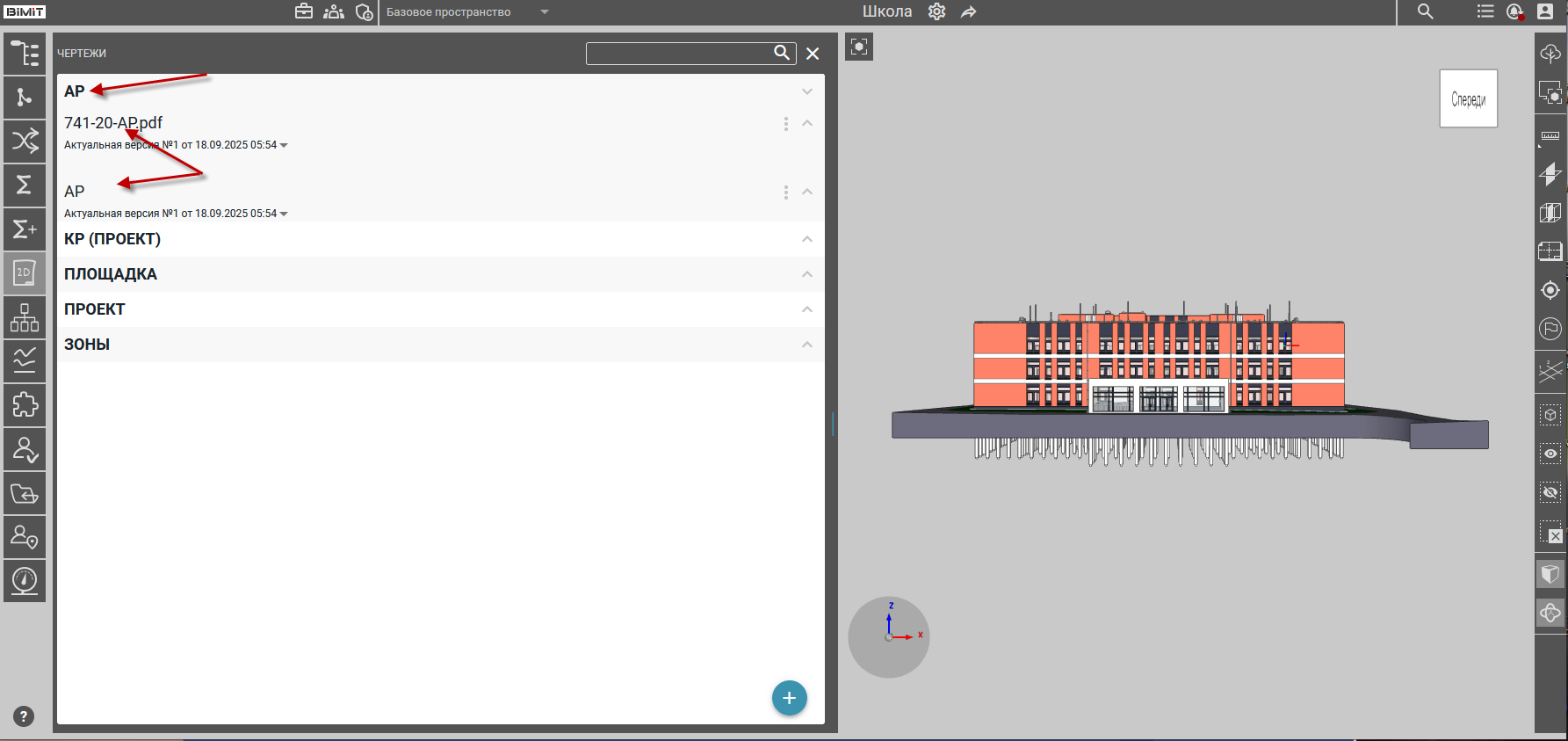Select the ПЛОЩАДКА drawings group
Viewport: 1568px width, 741px height.
111,274
